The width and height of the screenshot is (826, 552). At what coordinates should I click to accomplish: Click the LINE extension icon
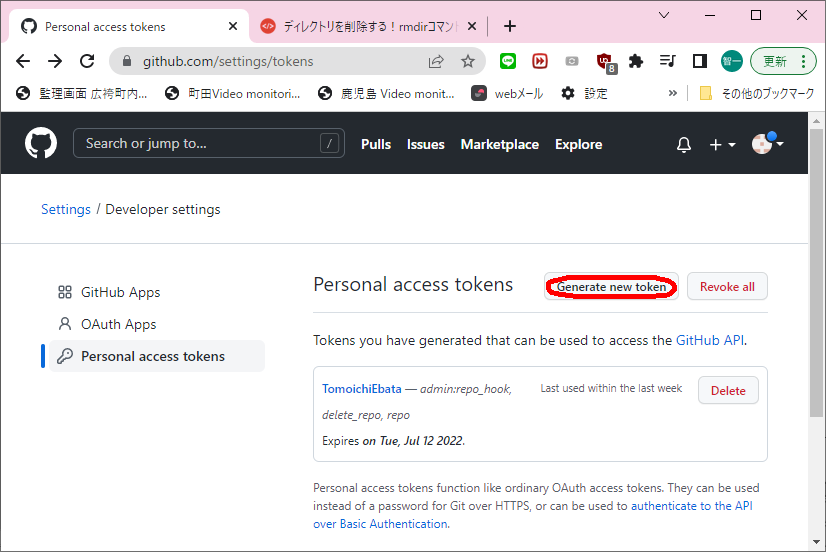click(508, 61)
